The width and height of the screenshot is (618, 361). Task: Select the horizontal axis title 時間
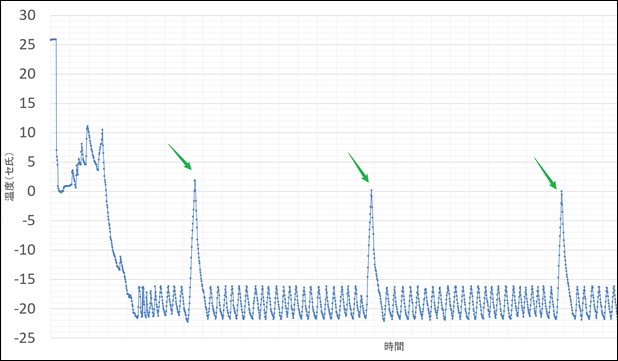coord(394,347)
